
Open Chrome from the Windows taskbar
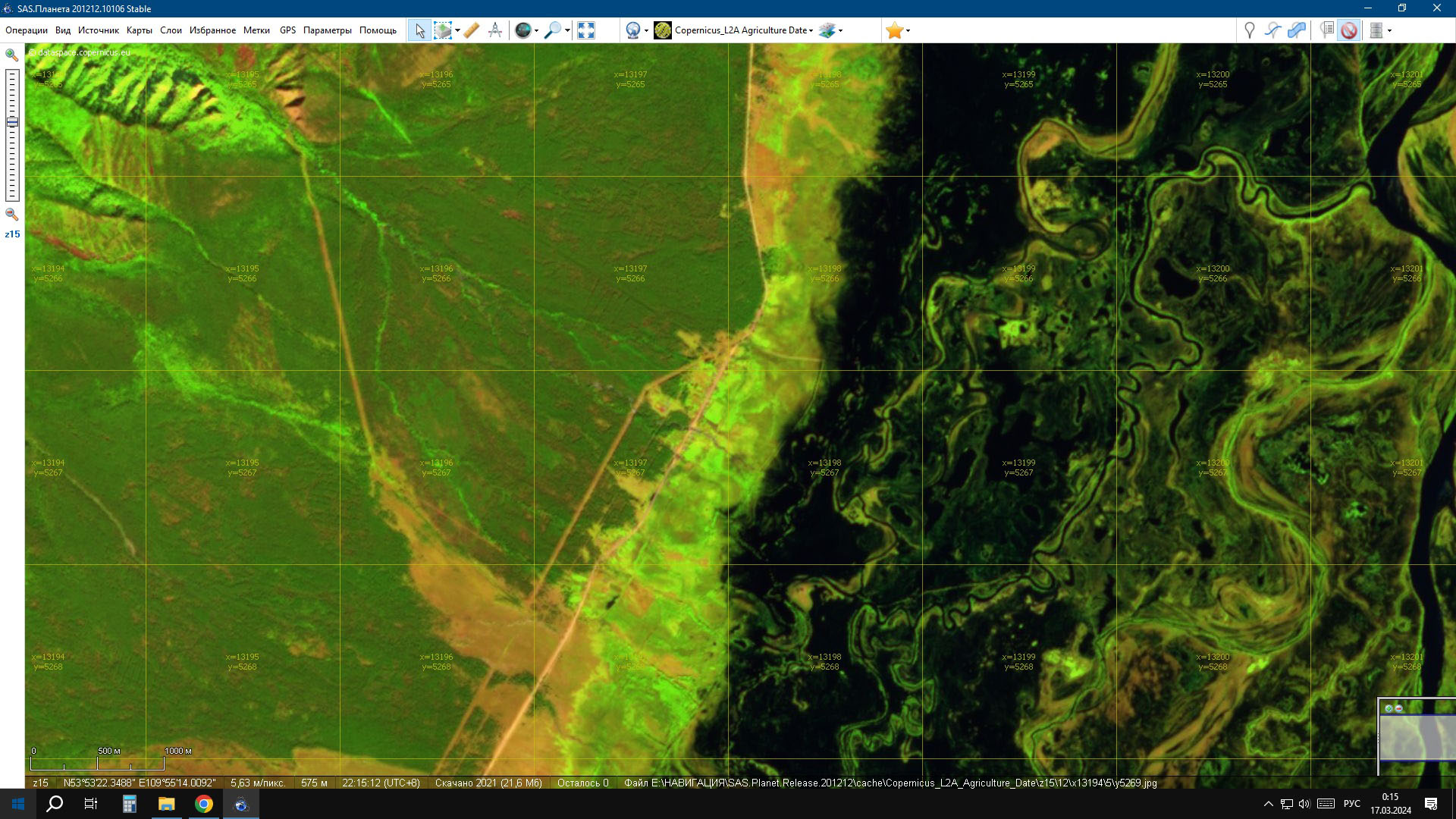coord(204,804)
